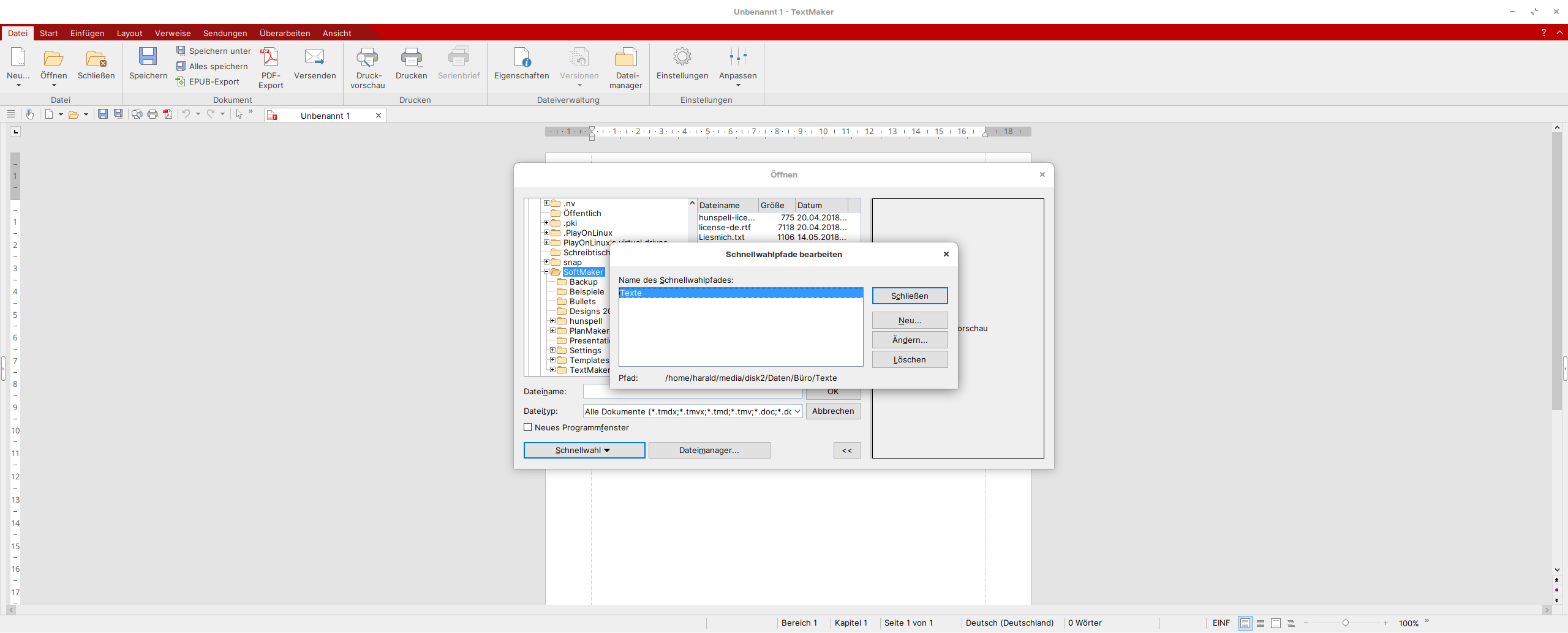The width and height of the screenshot is (1568, 633).
Task: Select continuous view status icon
Action: tap(1261, 623)
